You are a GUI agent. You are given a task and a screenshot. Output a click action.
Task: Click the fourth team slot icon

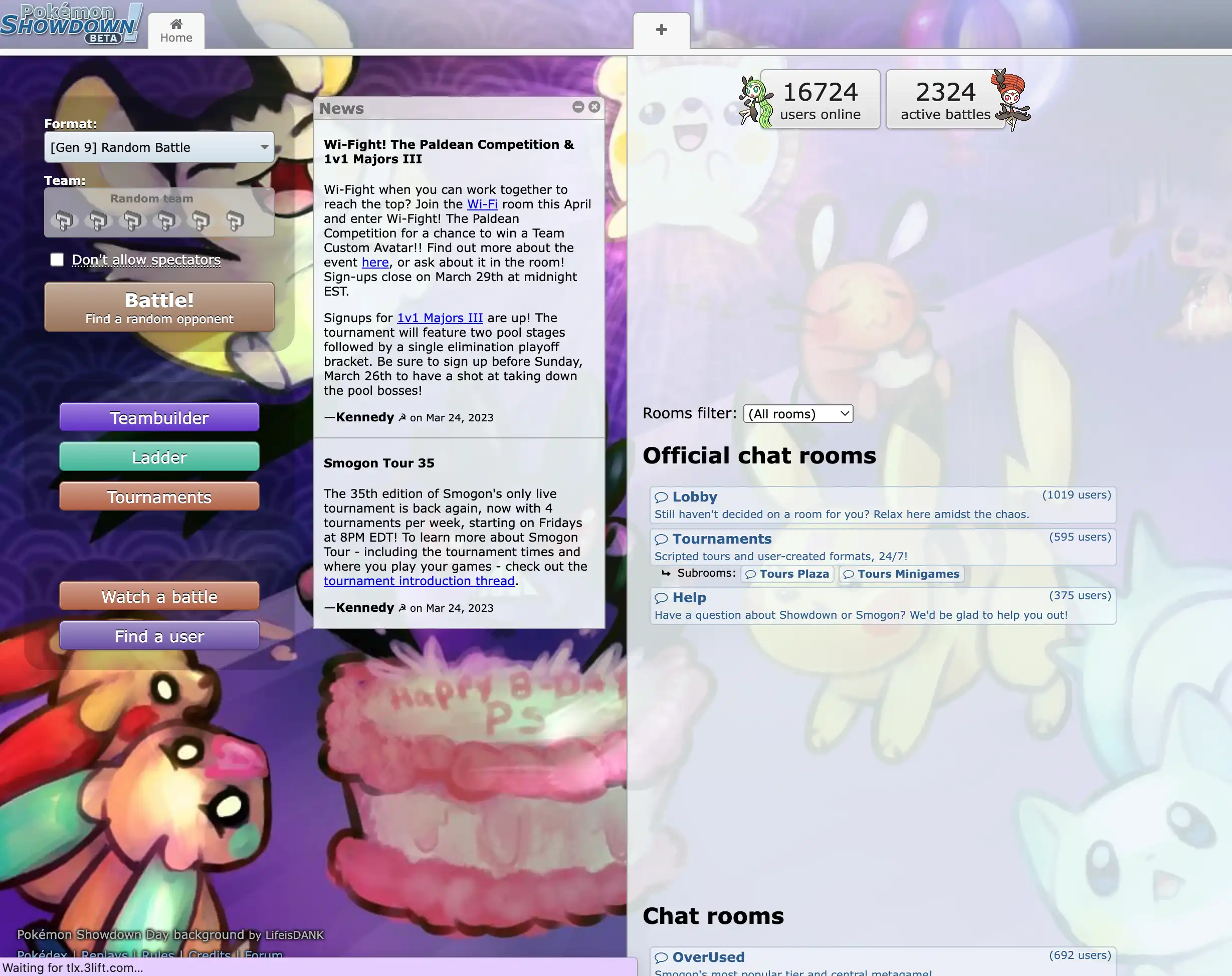(166, 220)
